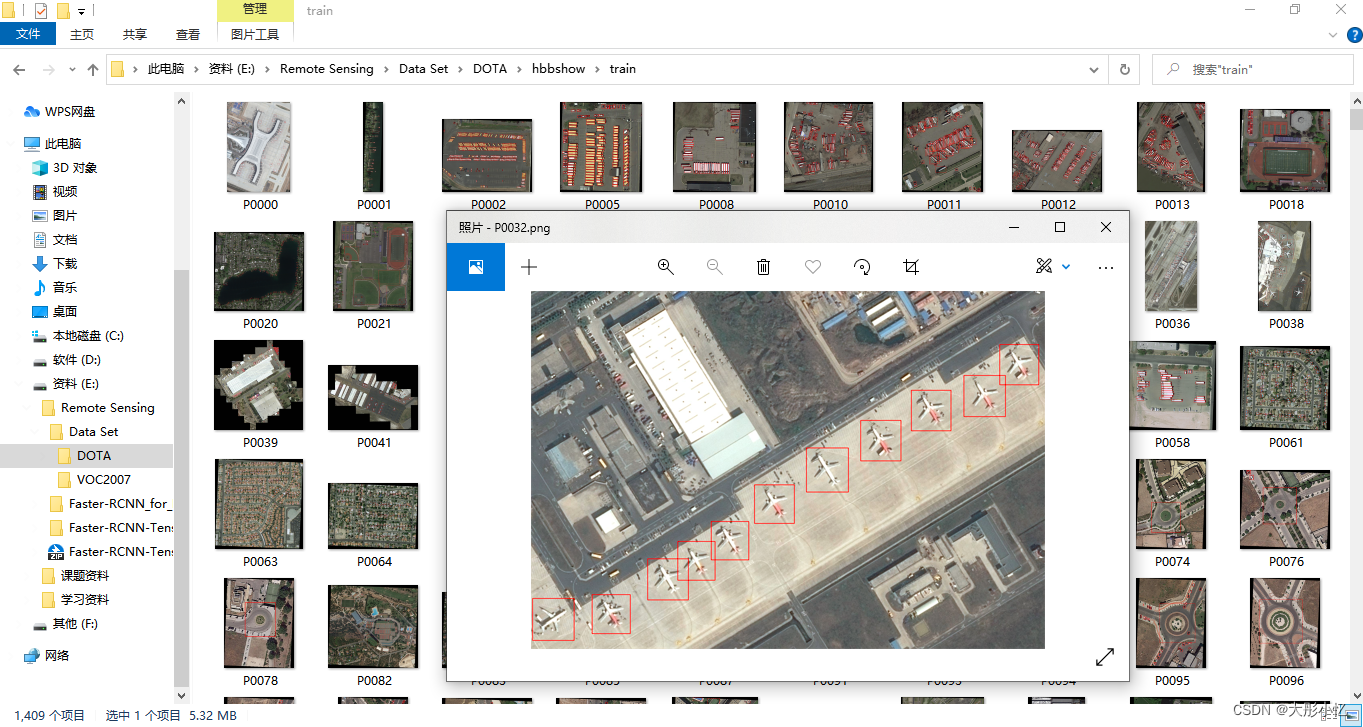This screenshot has height=727, width=1363.
Task: Switch to the 共享 ribbon tab
Action: coord(135,34)
